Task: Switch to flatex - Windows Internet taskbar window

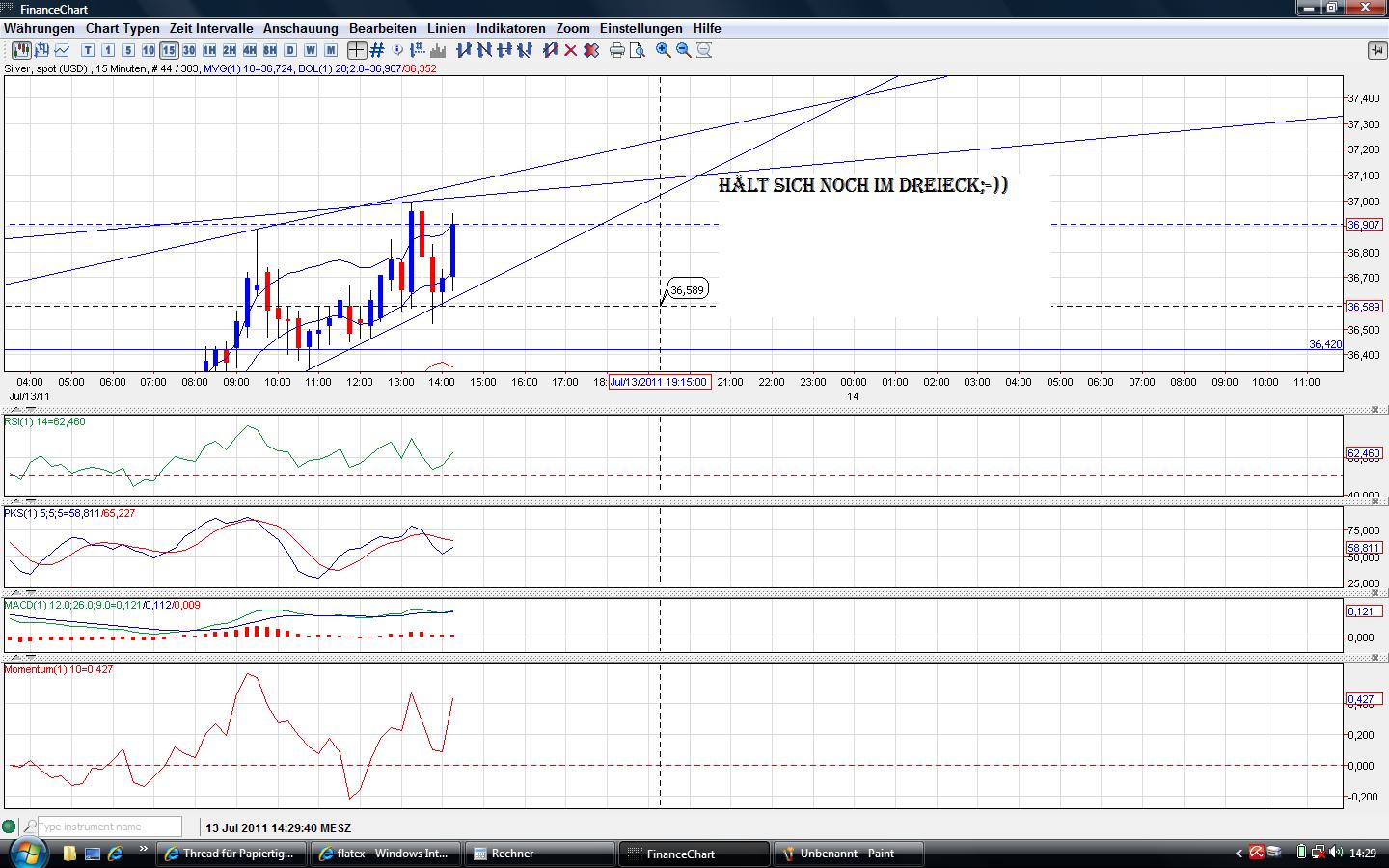Action: (x=385, y=854)
